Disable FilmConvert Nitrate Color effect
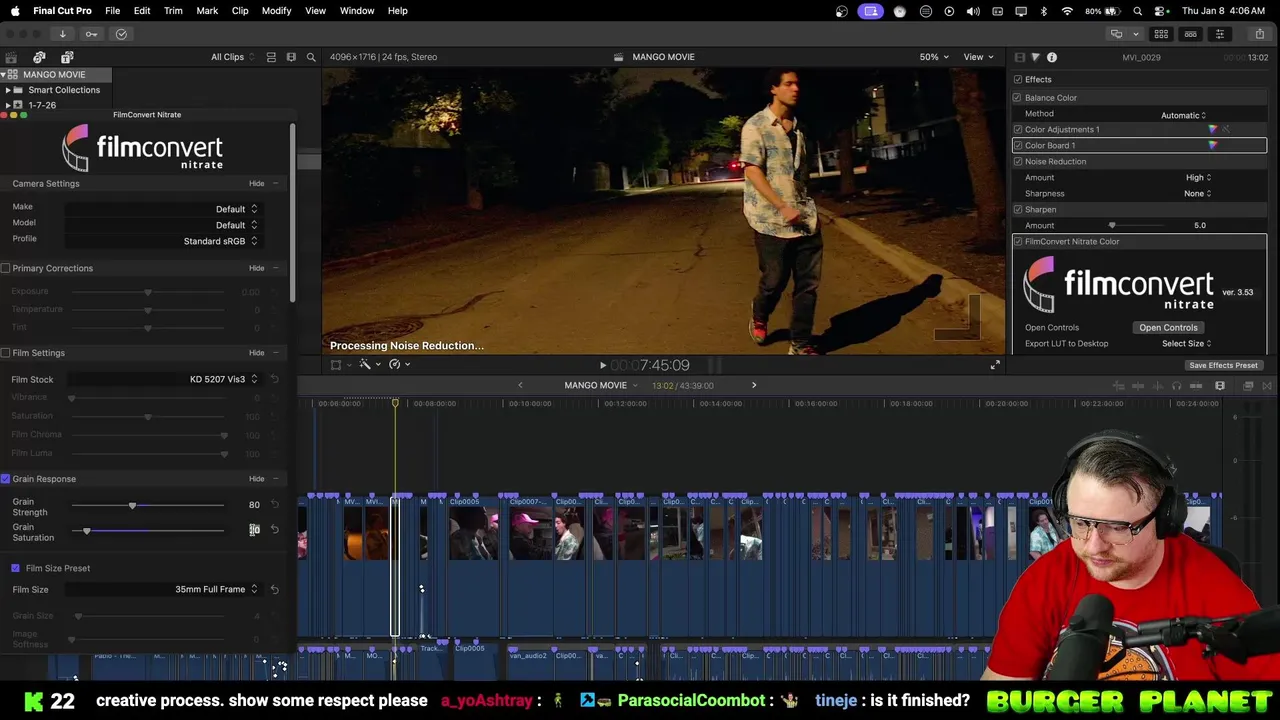Viewport: 1280px width, 720px height. pyautogui.click(x=1017, y=241)
